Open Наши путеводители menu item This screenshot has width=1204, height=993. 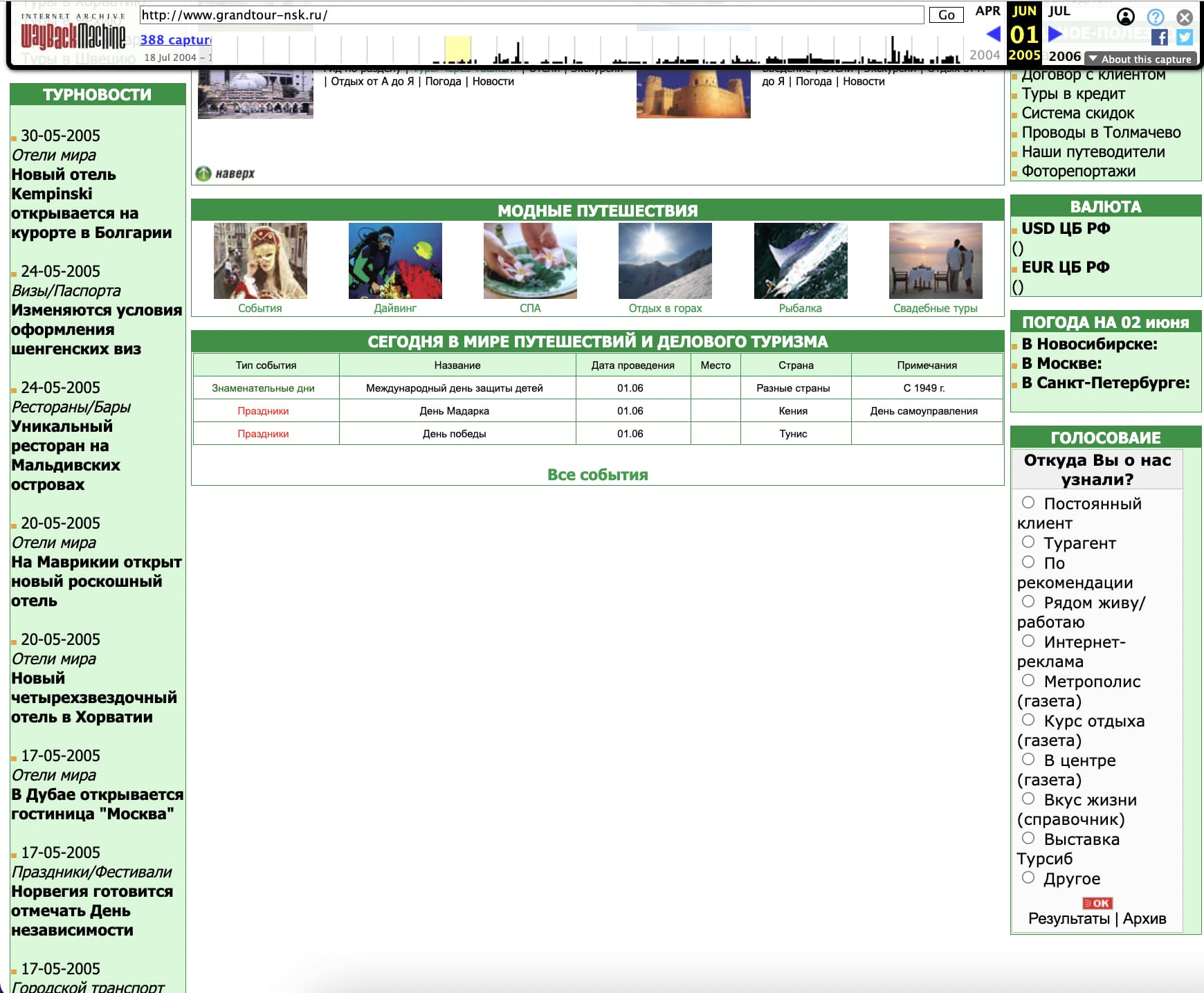click(x=1093, y=152)
